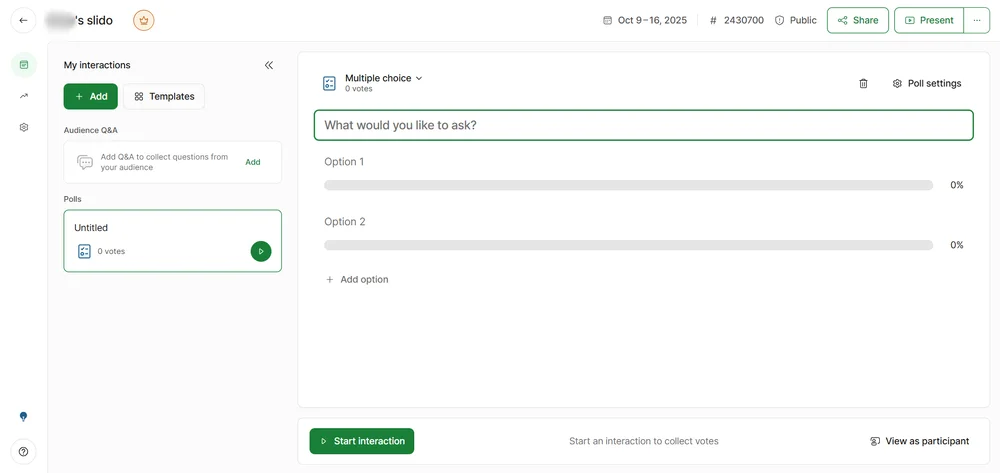Open the analytics sidebar icon
The height and width of the screenshot is (473, 1000).
coord(24,96)
